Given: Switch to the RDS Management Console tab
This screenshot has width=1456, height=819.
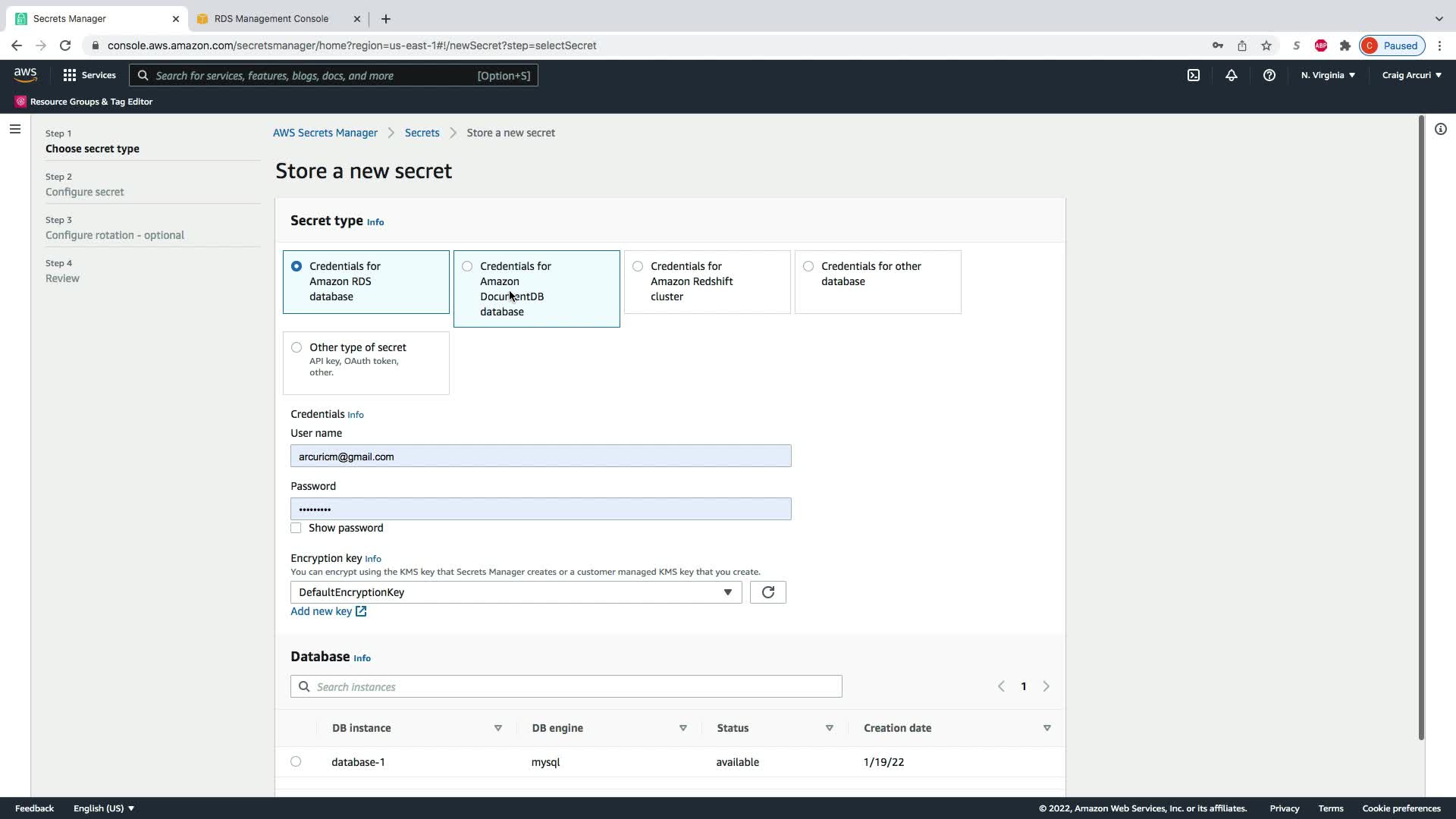Looking at the screenshot, I should 271,18.
